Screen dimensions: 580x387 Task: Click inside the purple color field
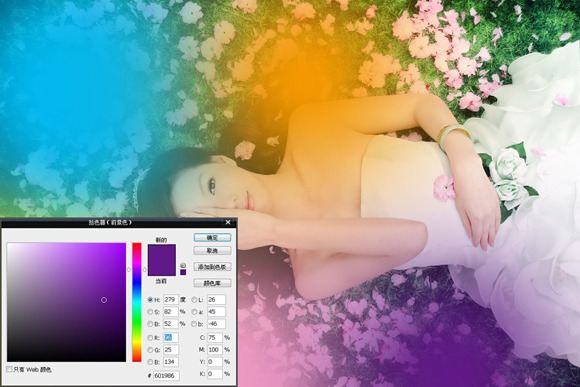click(x=67, y=302)
